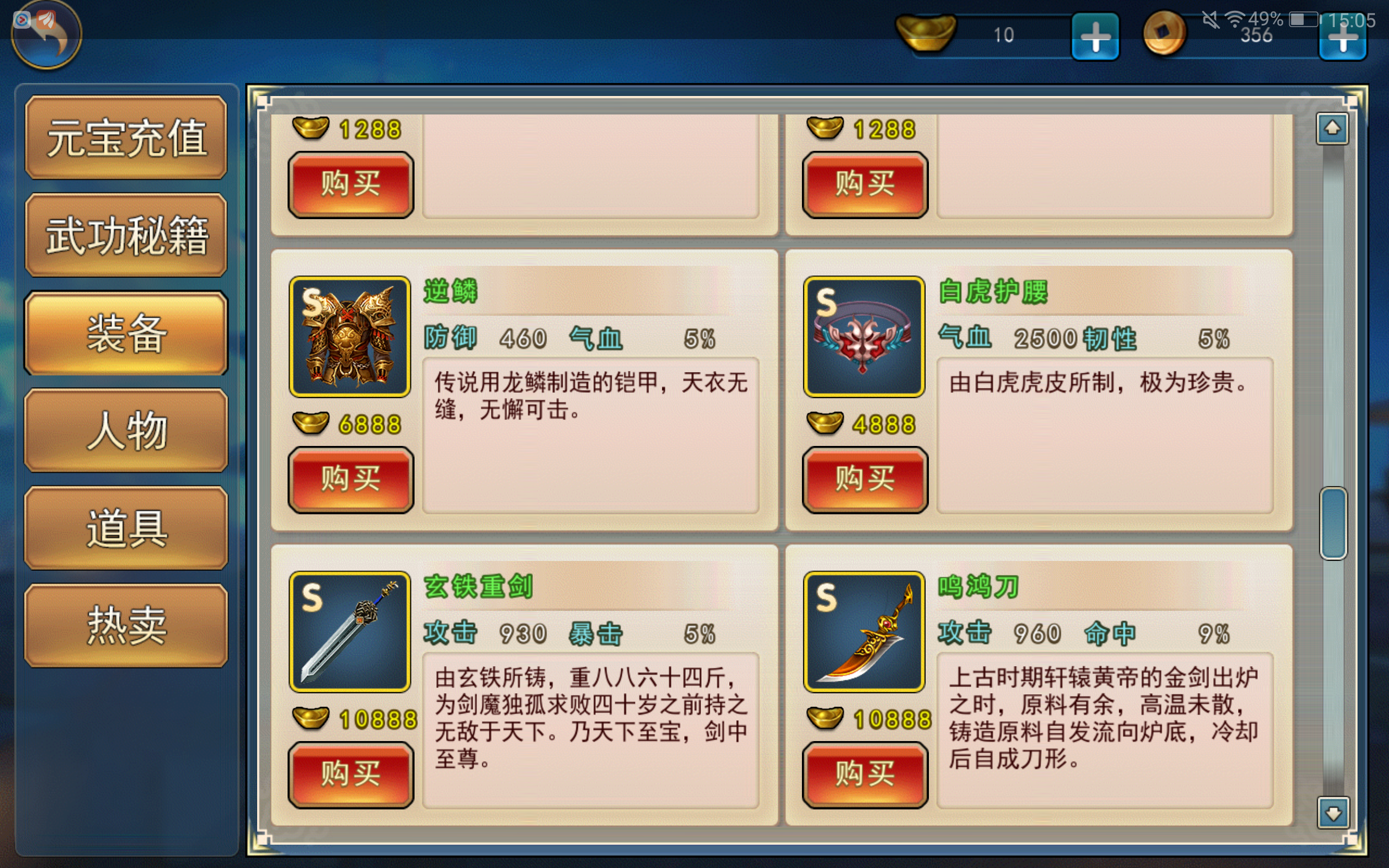Click the copper coin currency icon
Viewport: 1389px width, 868px height.
point(1164,33)
